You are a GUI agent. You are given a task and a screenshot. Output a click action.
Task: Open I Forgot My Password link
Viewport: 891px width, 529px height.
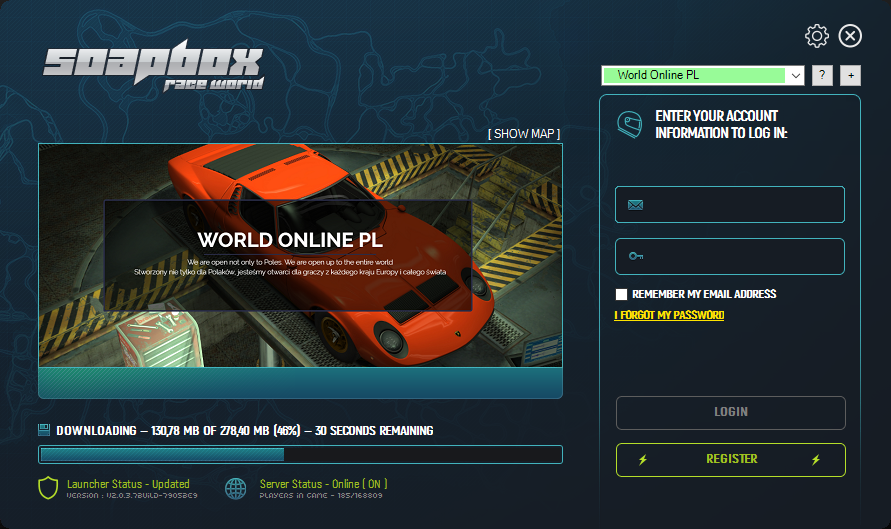pos(669,315)
